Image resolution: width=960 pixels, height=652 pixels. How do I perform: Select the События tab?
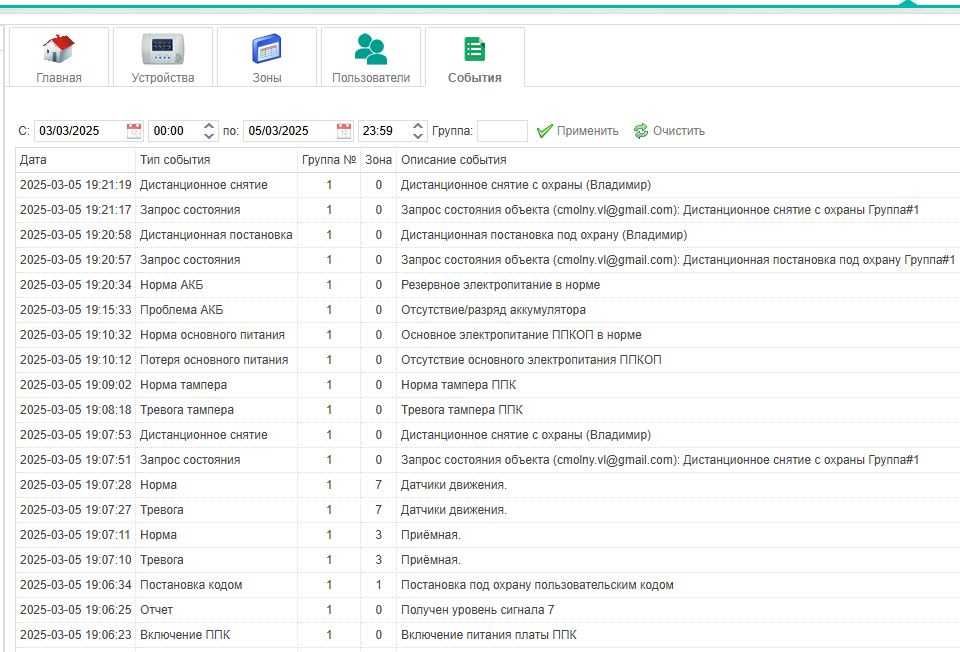click(475, 58)
